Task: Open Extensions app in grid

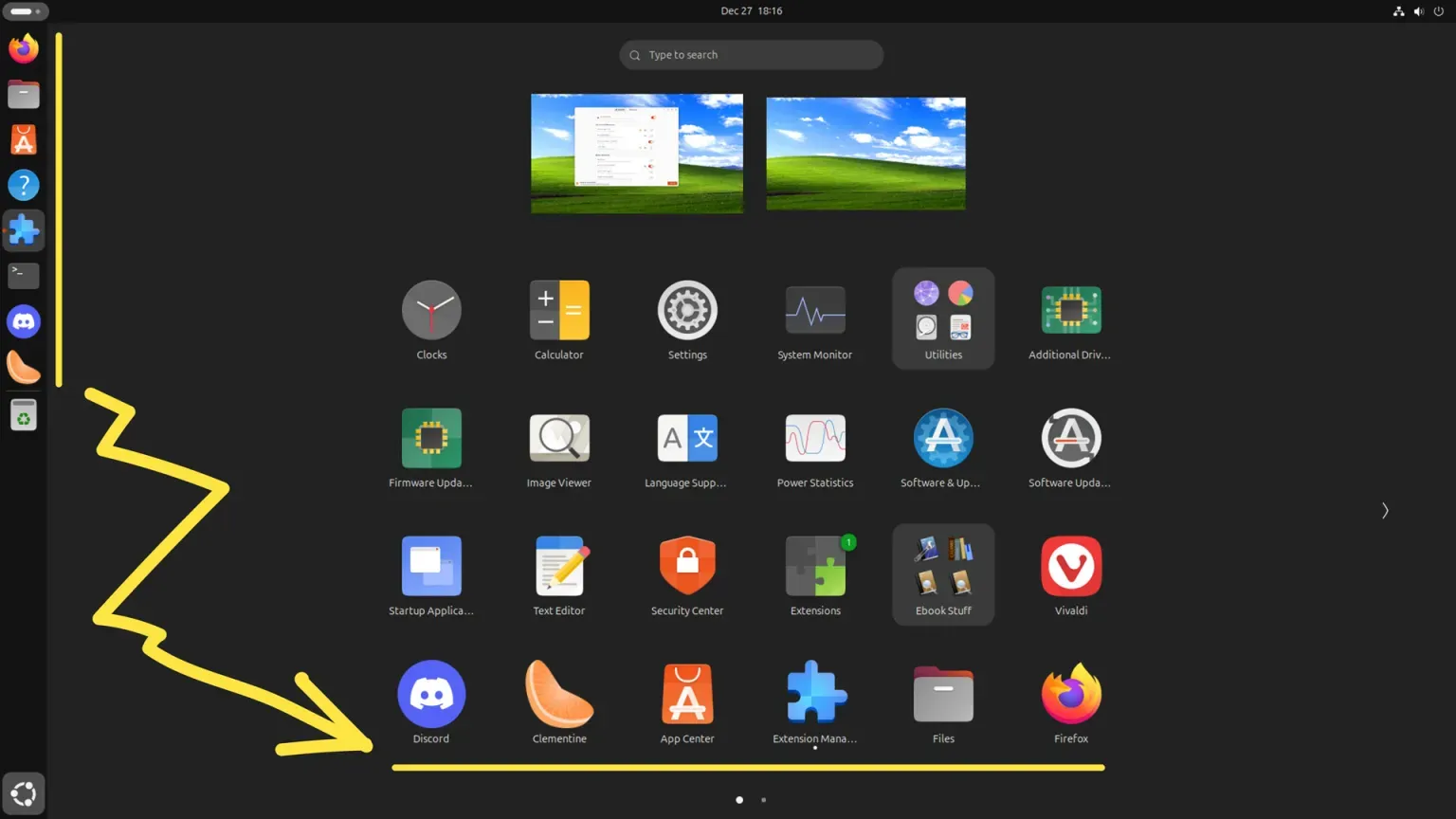Action: click(x=815, y=575)
